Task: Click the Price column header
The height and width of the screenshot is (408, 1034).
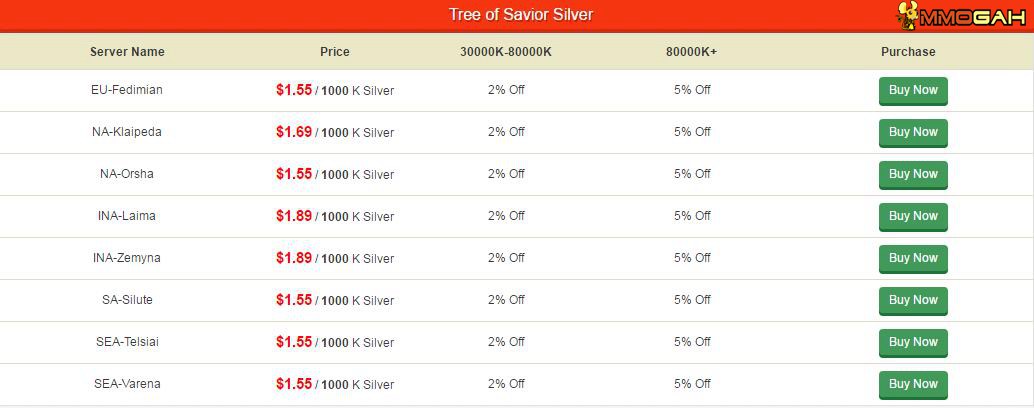Action: tap(334, 51)
